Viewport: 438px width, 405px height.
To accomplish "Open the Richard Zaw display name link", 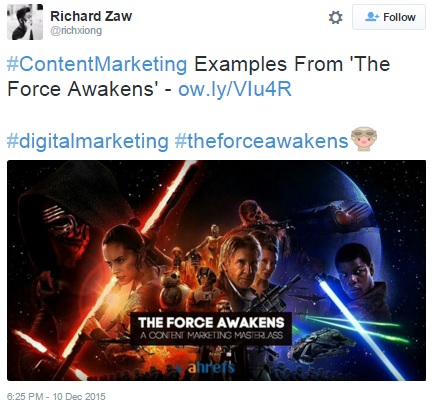I will pos(91,16).
